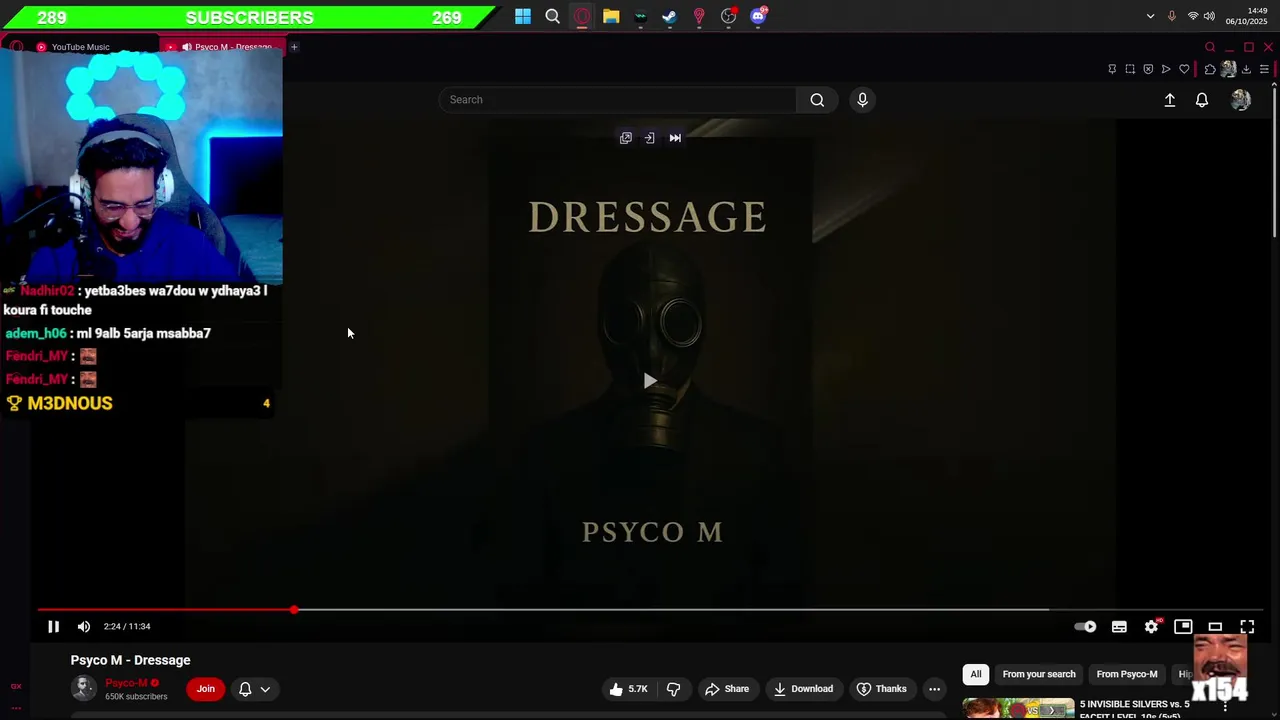Open more actions three-dot menu
This screenshot has width=1280, height=720.
point(934,688)
